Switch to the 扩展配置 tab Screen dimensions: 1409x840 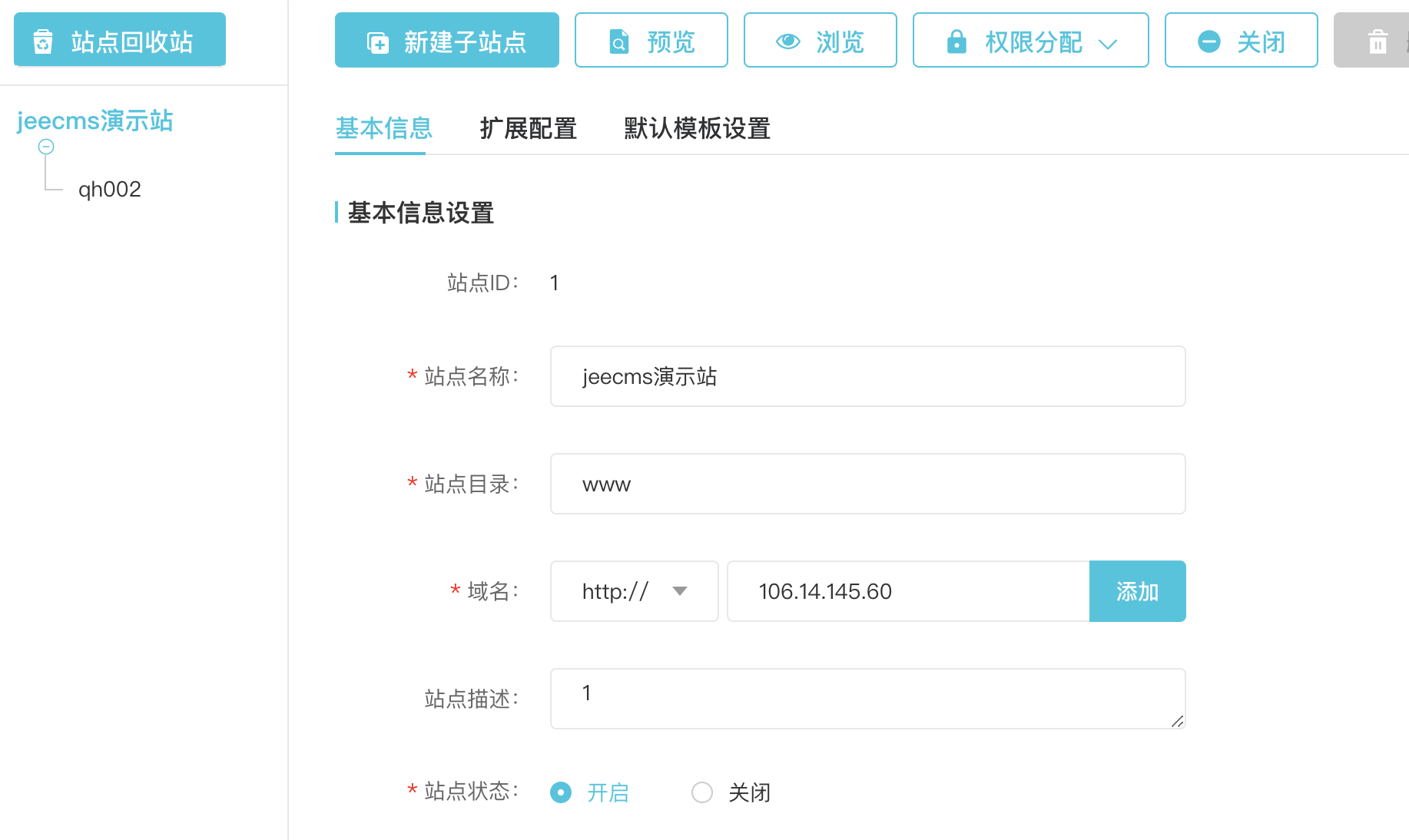(x=528, y=128)
